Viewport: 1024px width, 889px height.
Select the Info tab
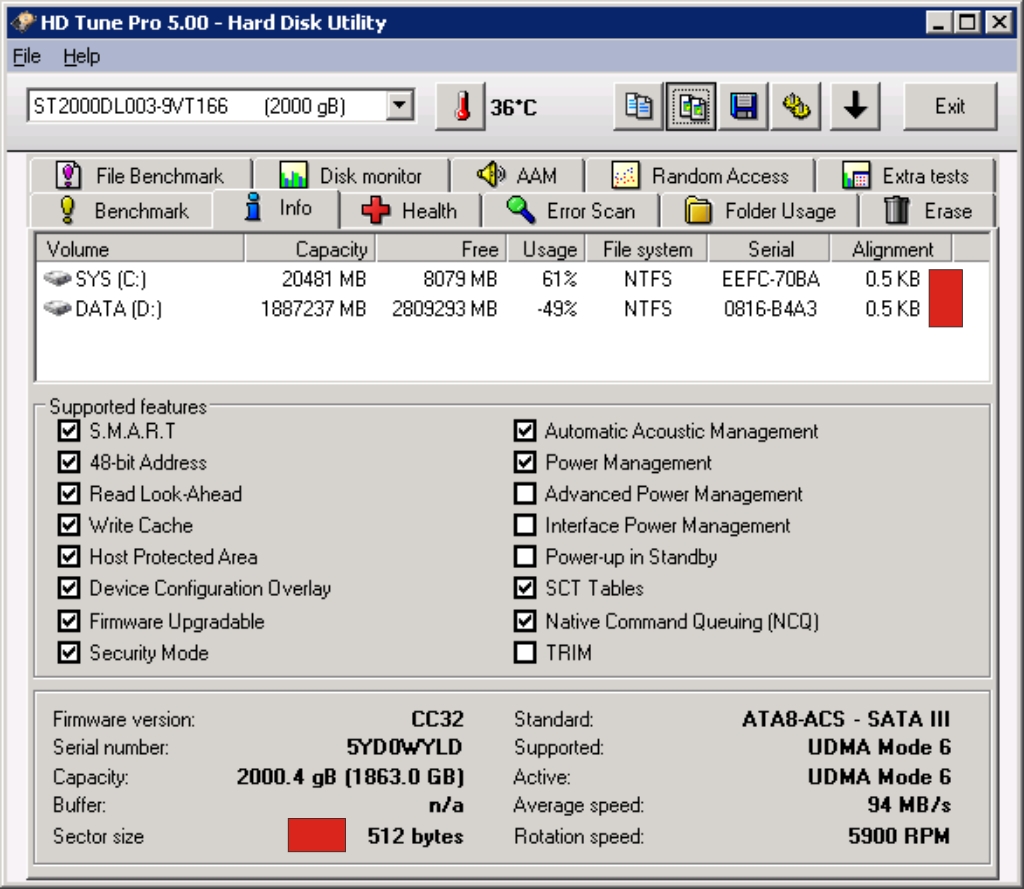click(x=277, y=208)
